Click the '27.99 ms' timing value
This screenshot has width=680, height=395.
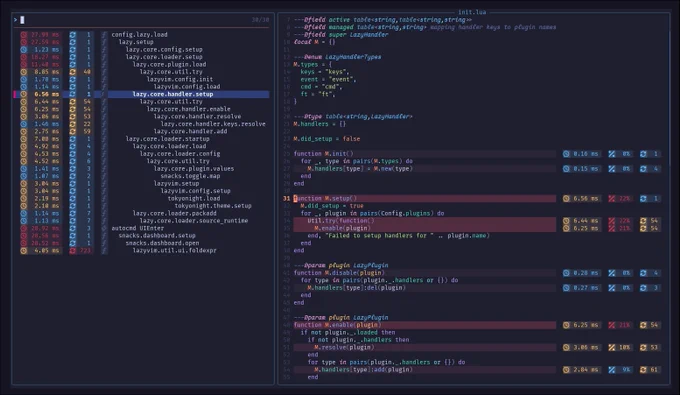click(45, 35)
